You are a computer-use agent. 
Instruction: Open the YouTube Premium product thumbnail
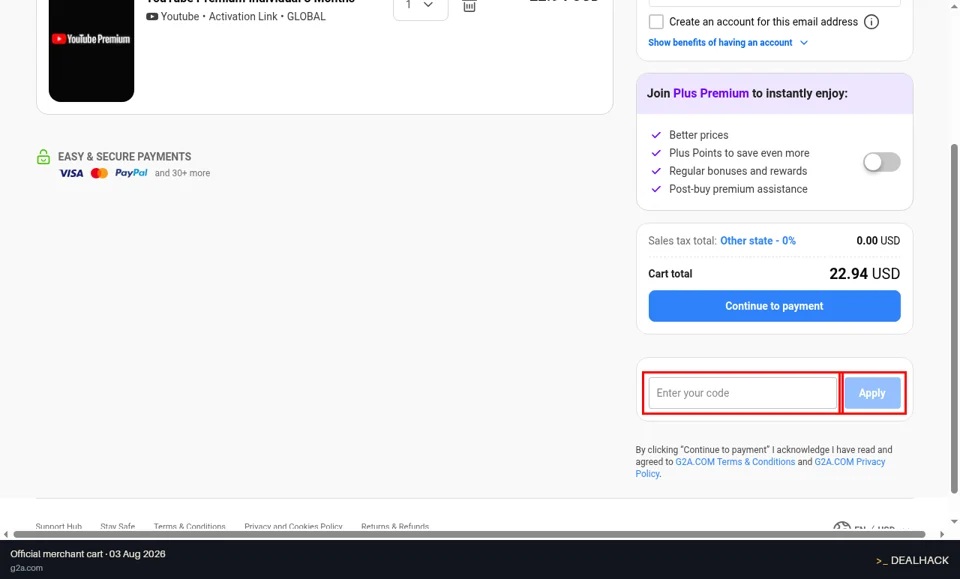[x=91, y=50]
